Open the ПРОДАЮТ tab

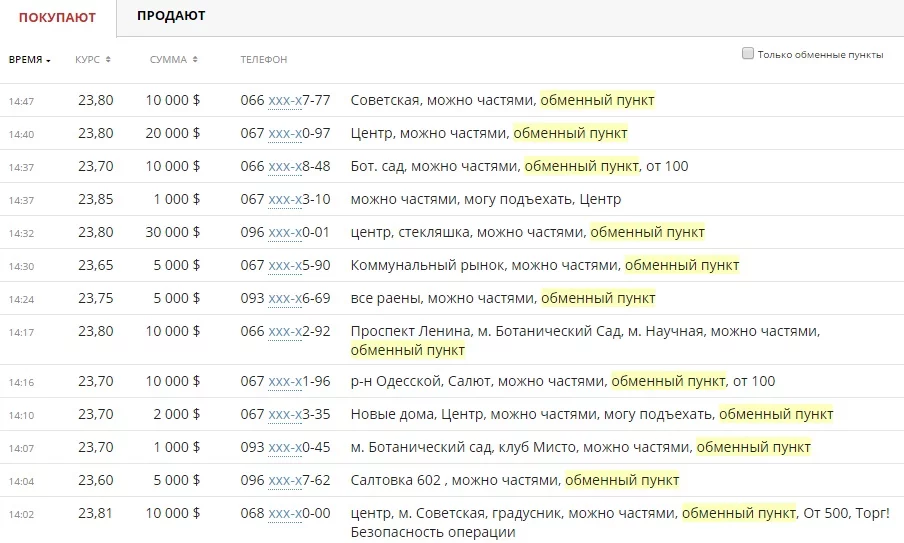point(171,17)
